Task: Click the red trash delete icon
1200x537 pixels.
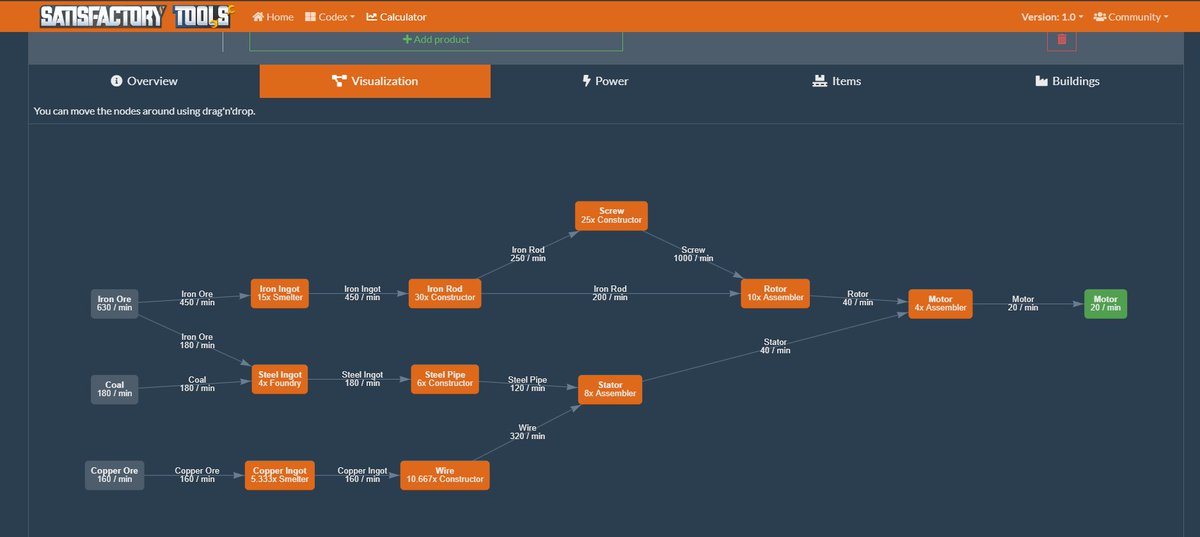Action: [1062, 40]
